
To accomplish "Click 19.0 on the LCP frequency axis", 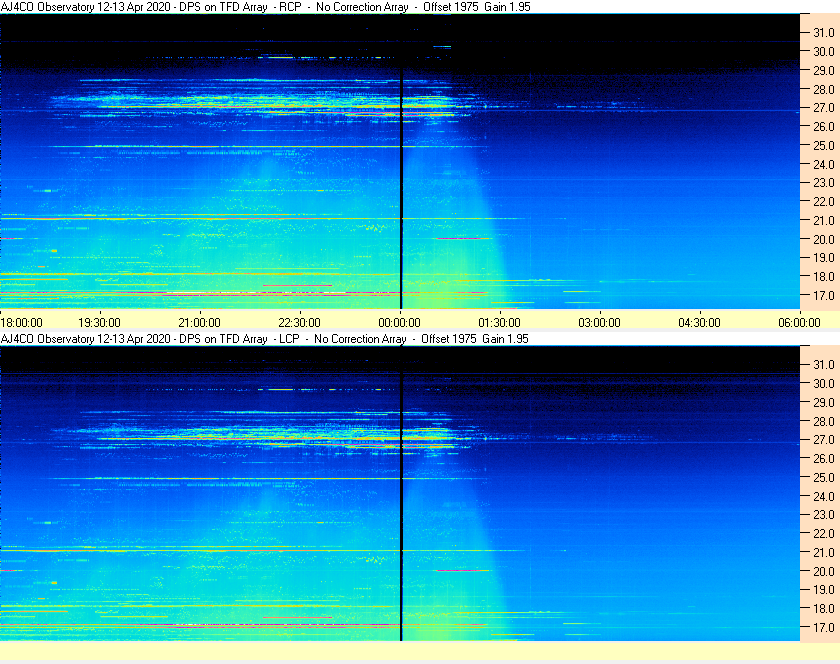I will coord(824,590).
